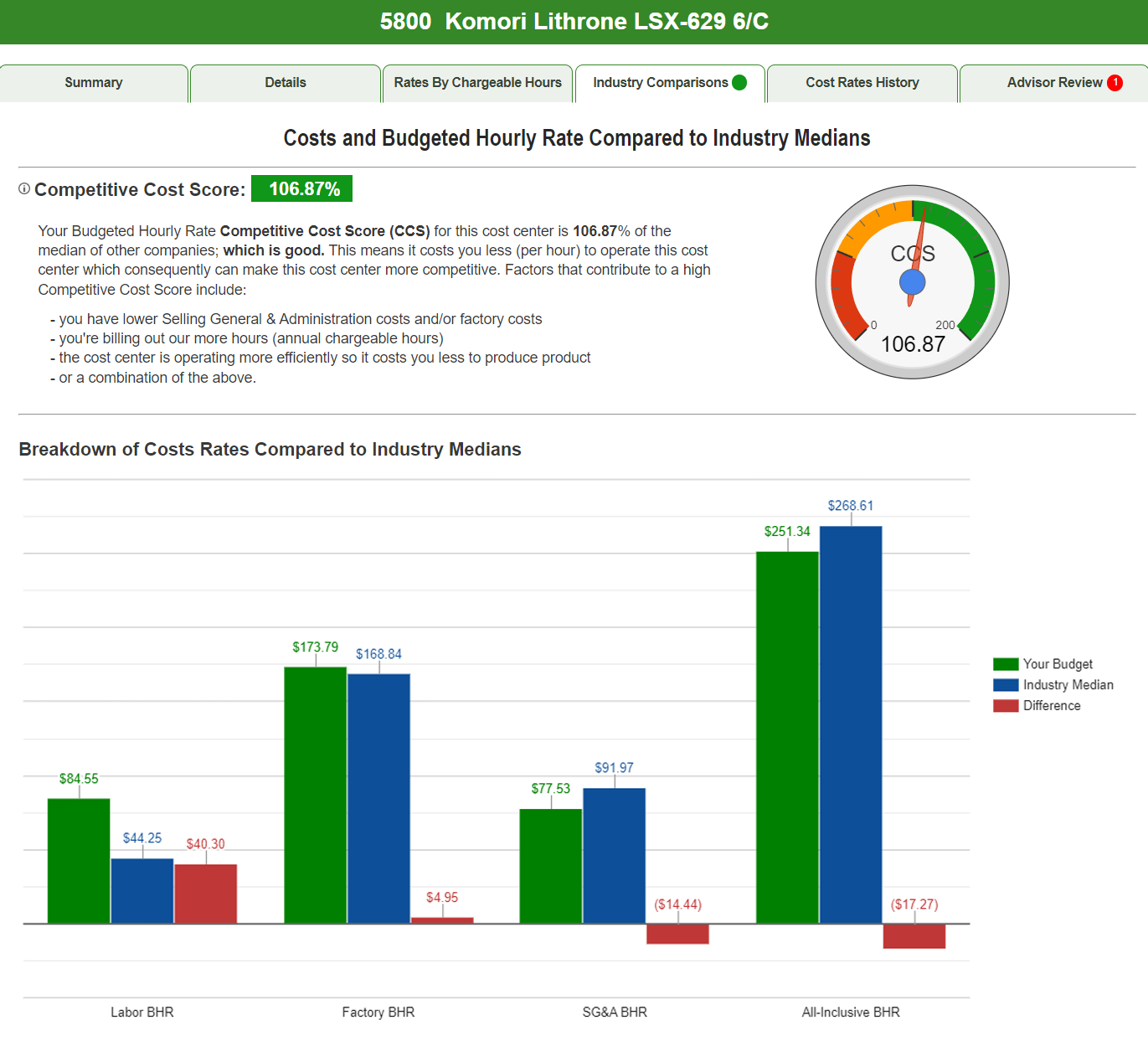Click the Industry Median legend text

click(1068, 685)
